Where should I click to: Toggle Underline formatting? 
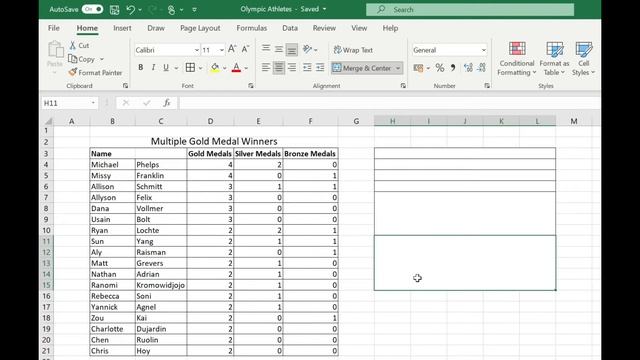click(x=166, y=68)
